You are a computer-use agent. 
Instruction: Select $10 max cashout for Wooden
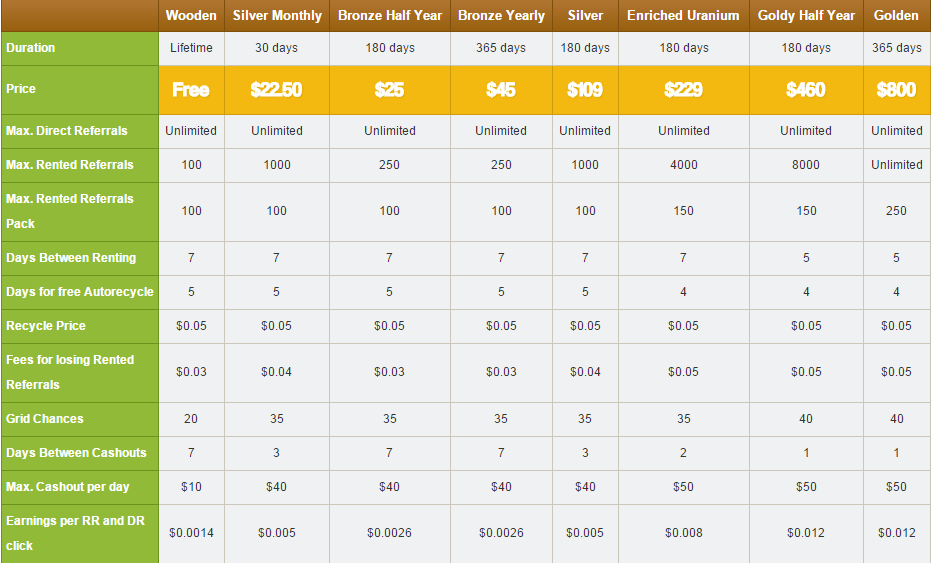pyautogui.click(x=191, y=487)
